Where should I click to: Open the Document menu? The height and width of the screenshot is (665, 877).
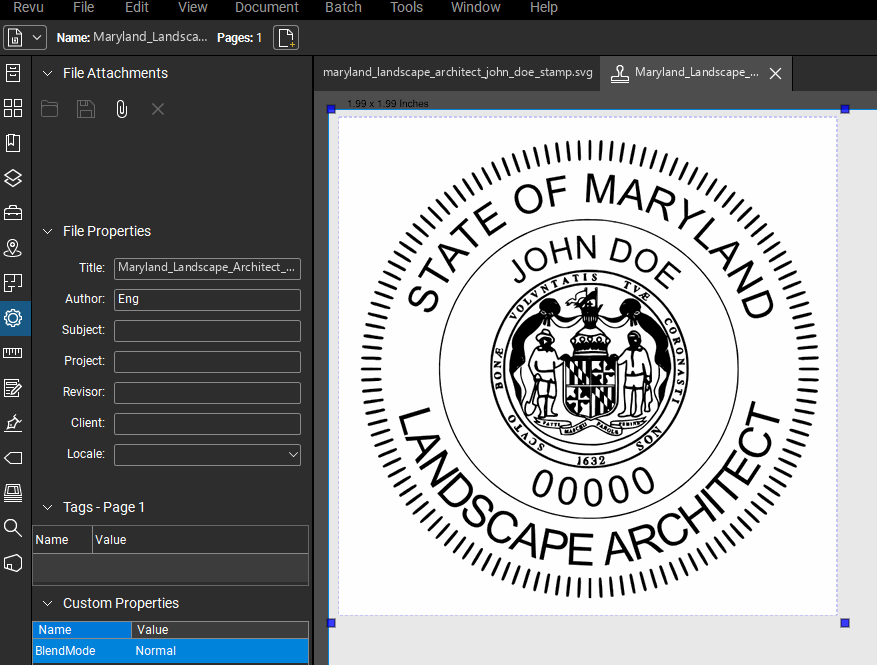pyautogui.click(x=267, y=7)
